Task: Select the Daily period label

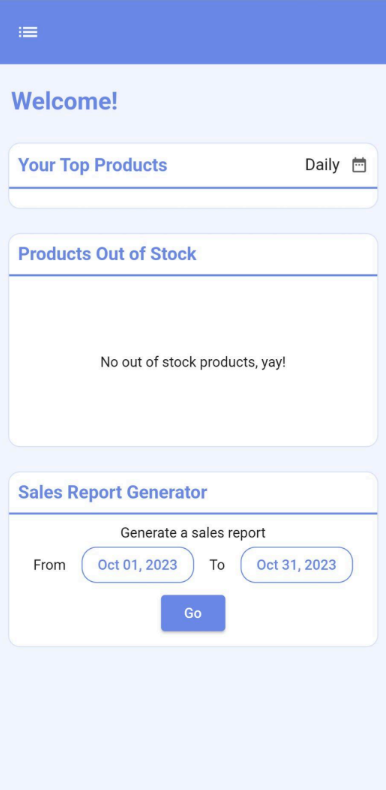Action: tap(322, 165)
